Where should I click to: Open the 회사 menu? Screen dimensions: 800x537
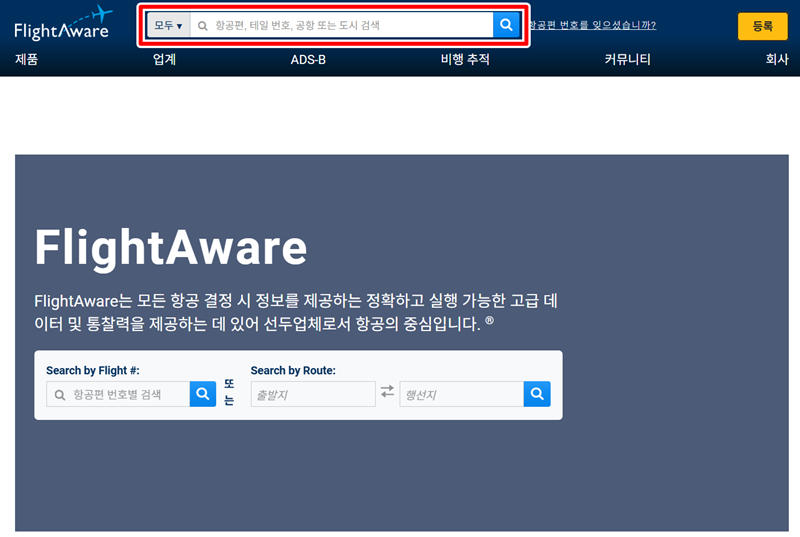(x=777, y=60)
